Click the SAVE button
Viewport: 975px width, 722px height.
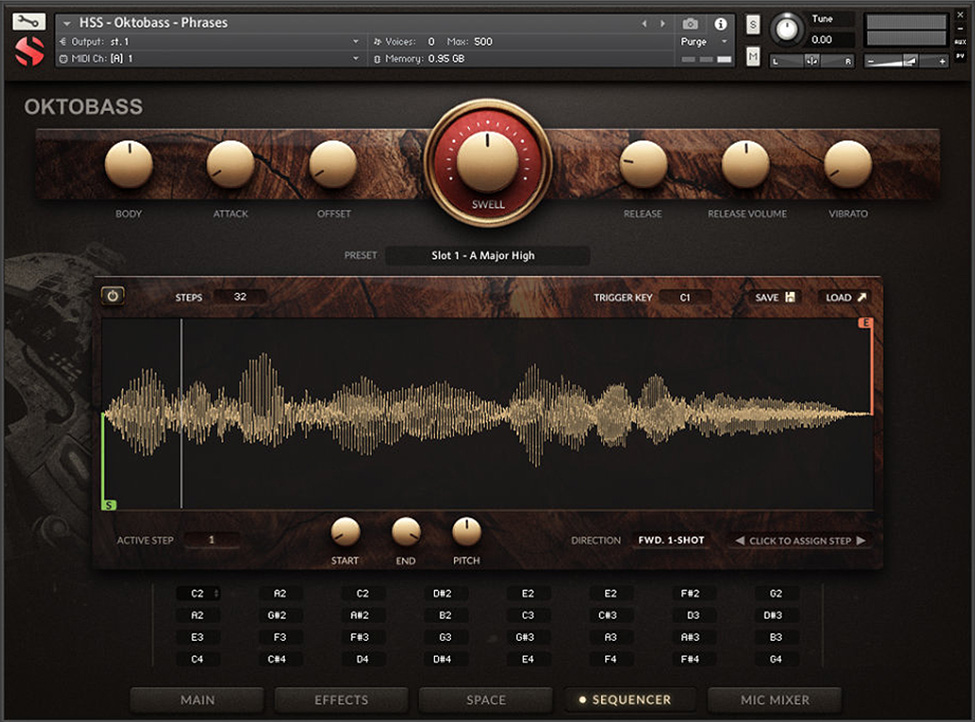pos(774,297)
